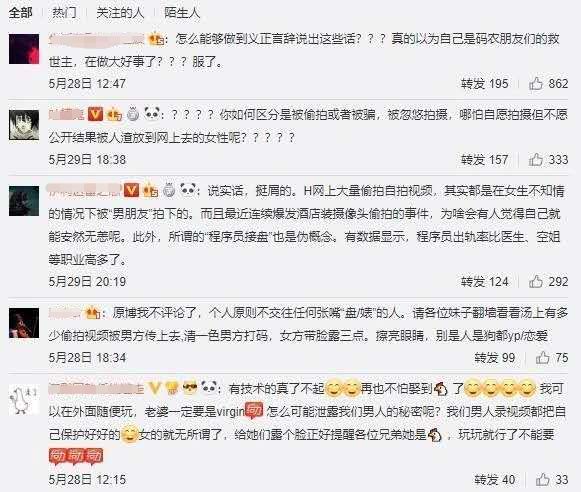Open the anime-face avatar of second commenter
This screenshot has width=581, height=492.
pos(24,125)
